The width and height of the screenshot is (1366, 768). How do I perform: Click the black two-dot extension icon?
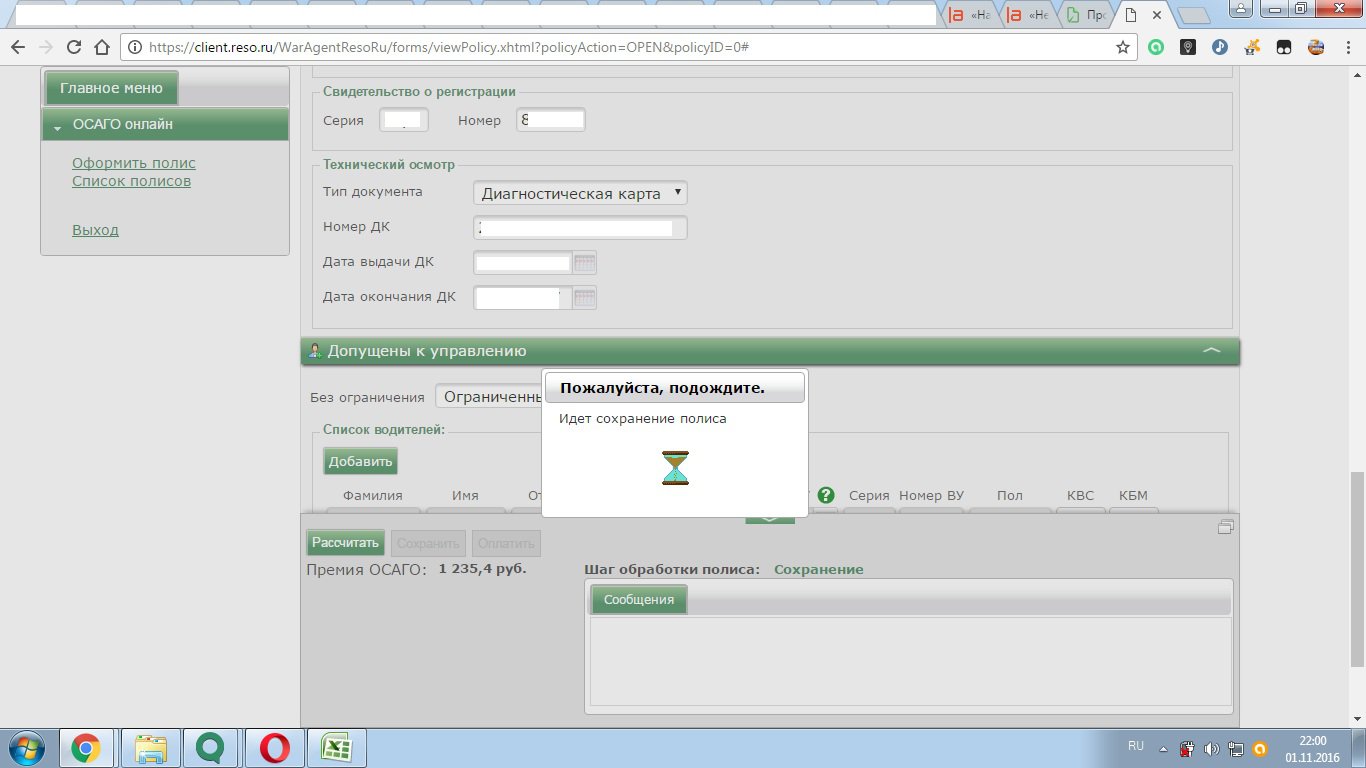point(1284,47)
